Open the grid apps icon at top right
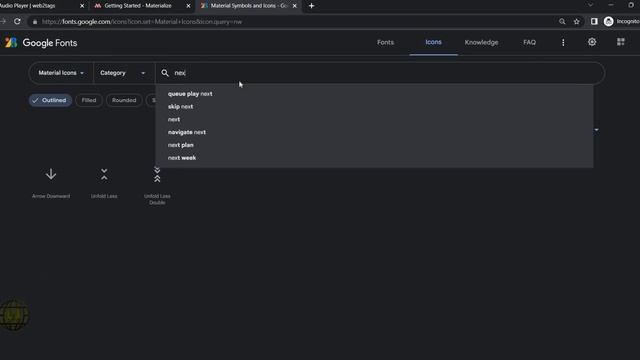Screen dimensions: 640x360 [620, 42]
